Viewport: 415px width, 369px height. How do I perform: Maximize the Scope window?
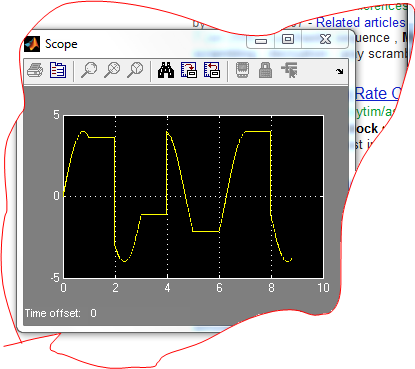(x=288, y=39)
